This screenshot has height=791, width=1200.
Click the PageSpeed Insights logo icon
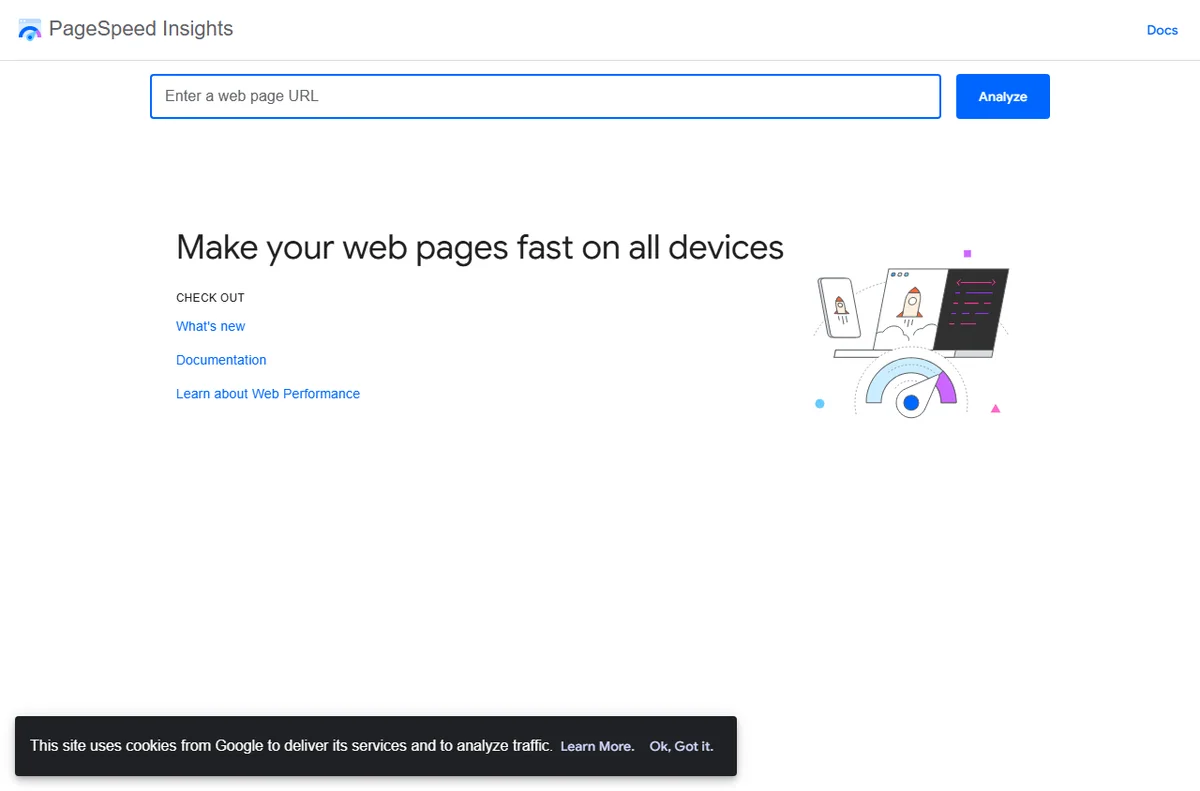click(30, 29)
